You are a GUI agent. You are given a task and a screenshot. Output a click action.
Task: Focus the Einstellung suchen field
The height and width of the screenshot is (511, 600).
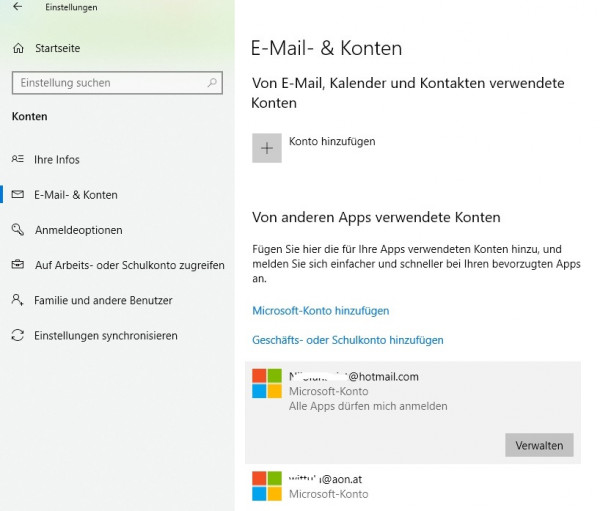click(x=117, y=83)
